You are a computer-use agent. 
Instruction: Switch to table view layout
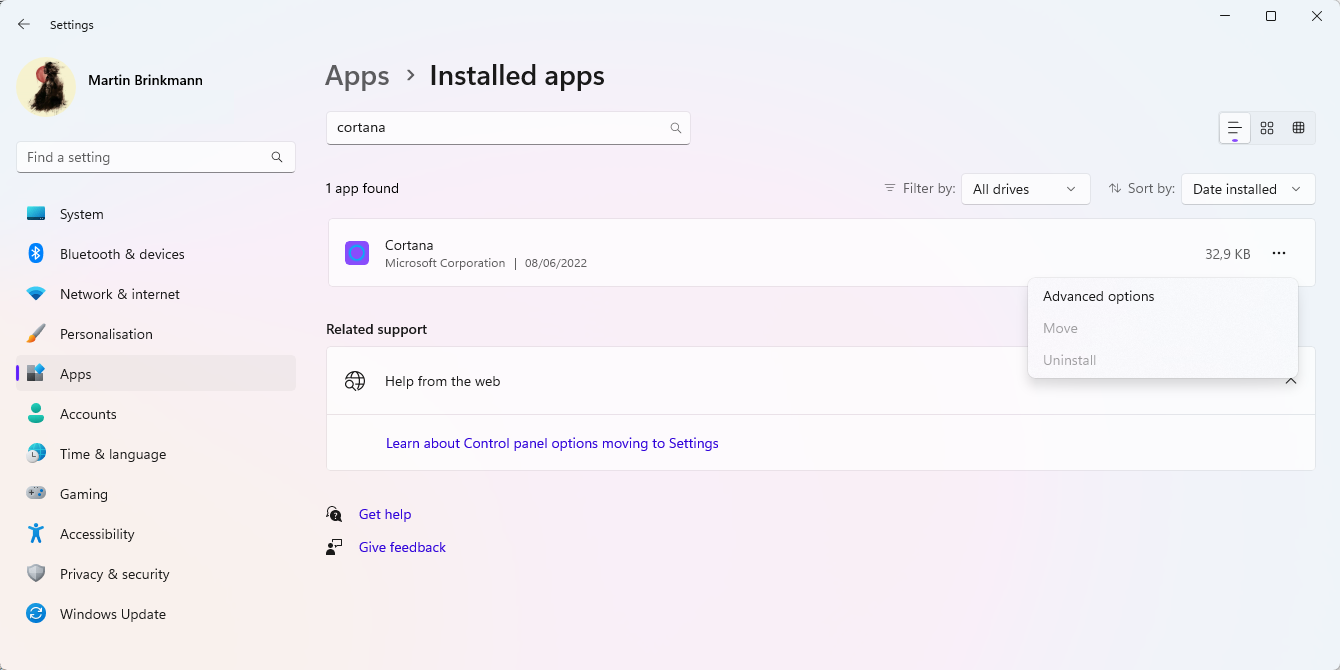(1299, 128)
